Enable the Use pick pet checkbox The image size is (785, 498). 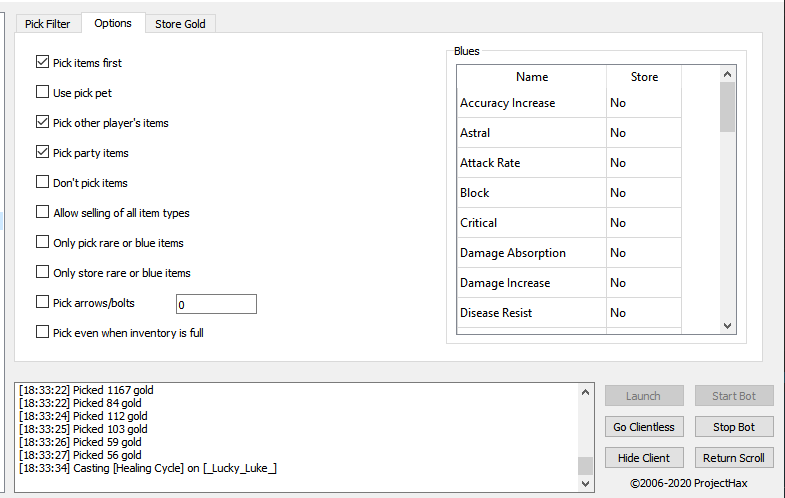[x=43, y=93]
